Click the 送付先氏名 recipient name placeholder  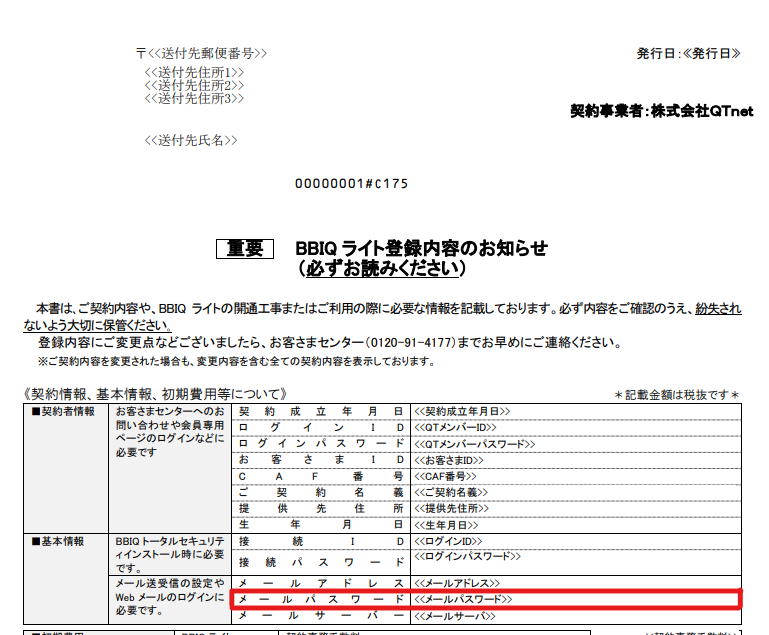190,140
